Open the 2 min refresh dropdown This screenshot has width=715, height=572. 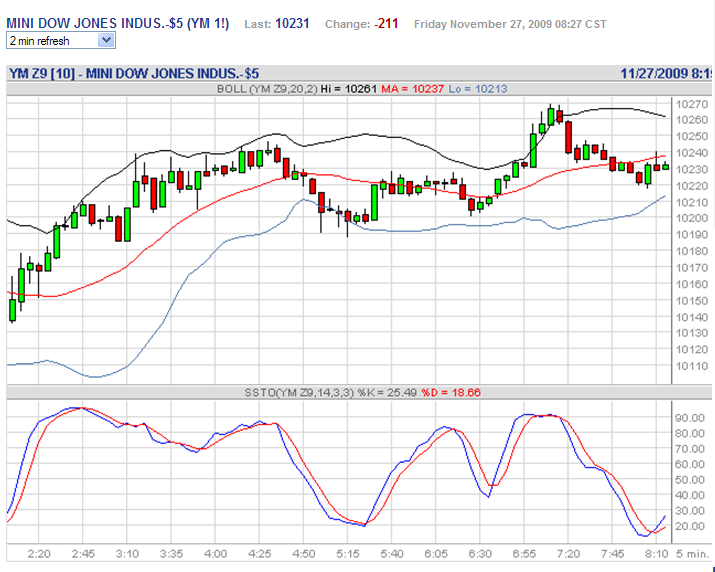click(x=61, y=41)
